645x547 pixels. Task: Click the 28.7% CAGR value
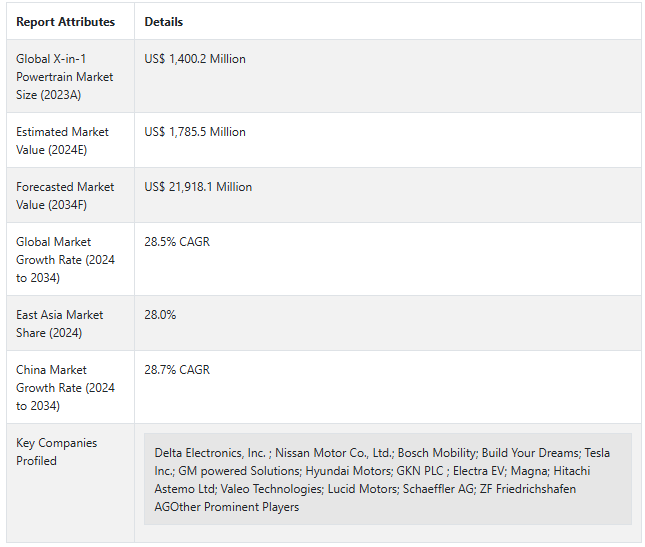[x=177, y=370]
